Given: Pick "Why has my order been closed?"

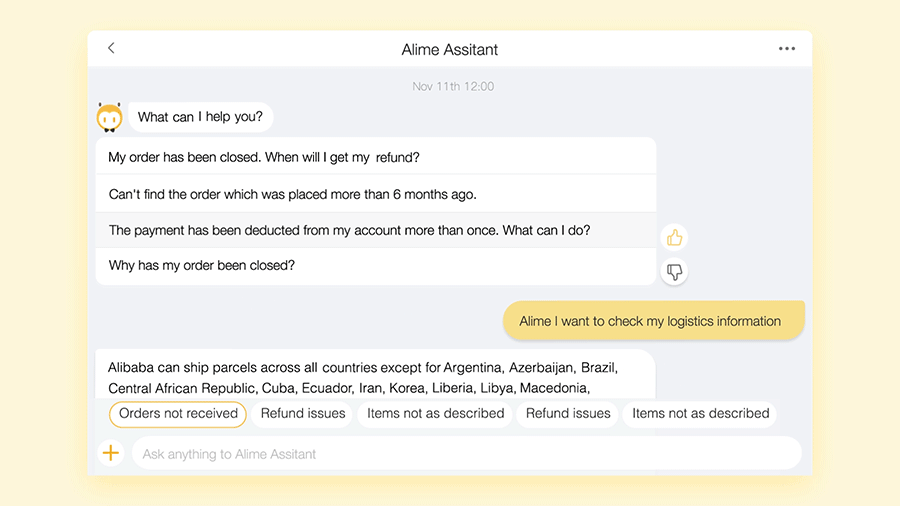Looking at the screenshot, I should coord(202,266).
